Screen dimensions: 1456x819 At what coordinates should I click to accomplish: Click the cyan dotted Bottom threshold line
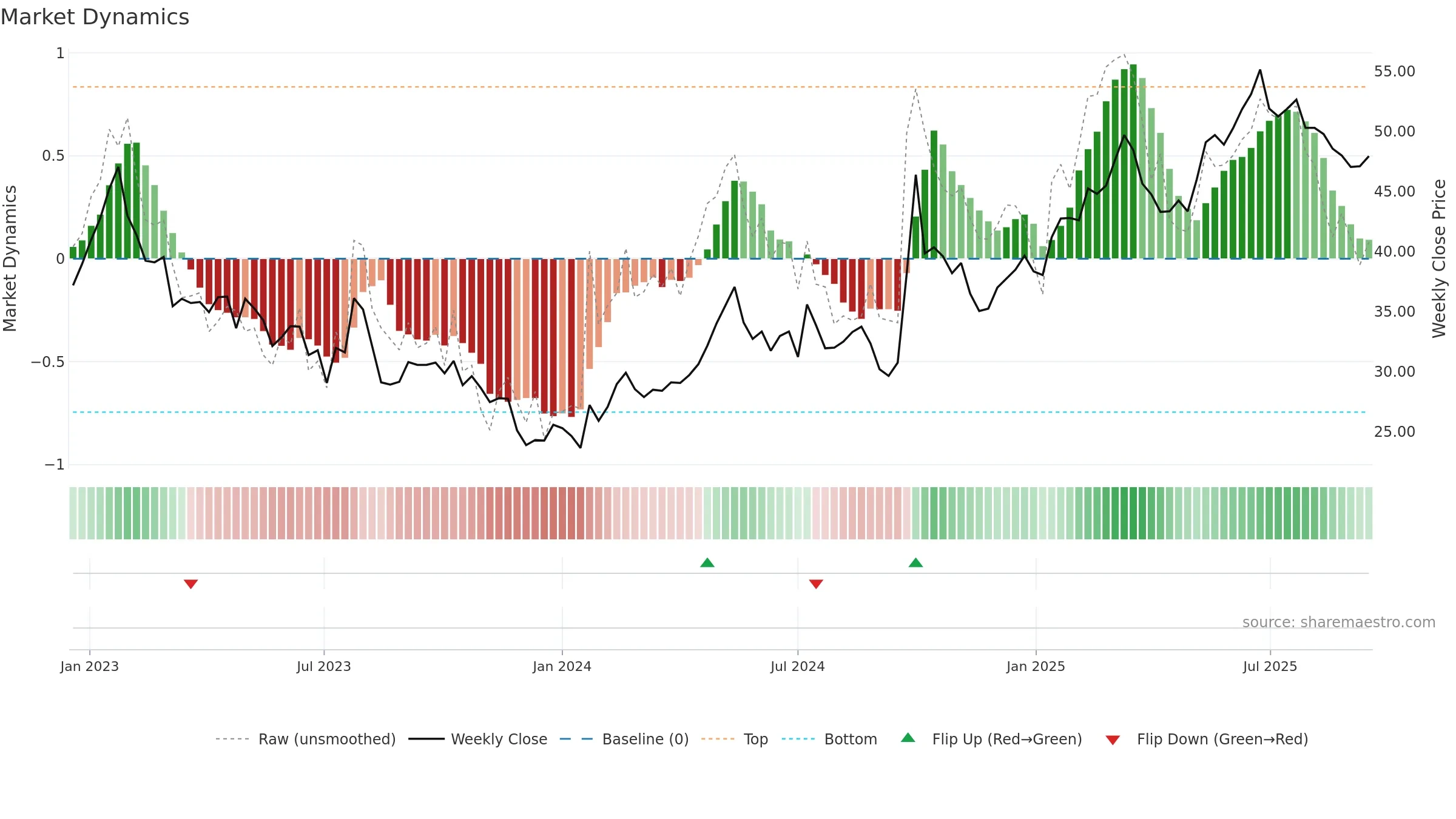coord(719,412)
